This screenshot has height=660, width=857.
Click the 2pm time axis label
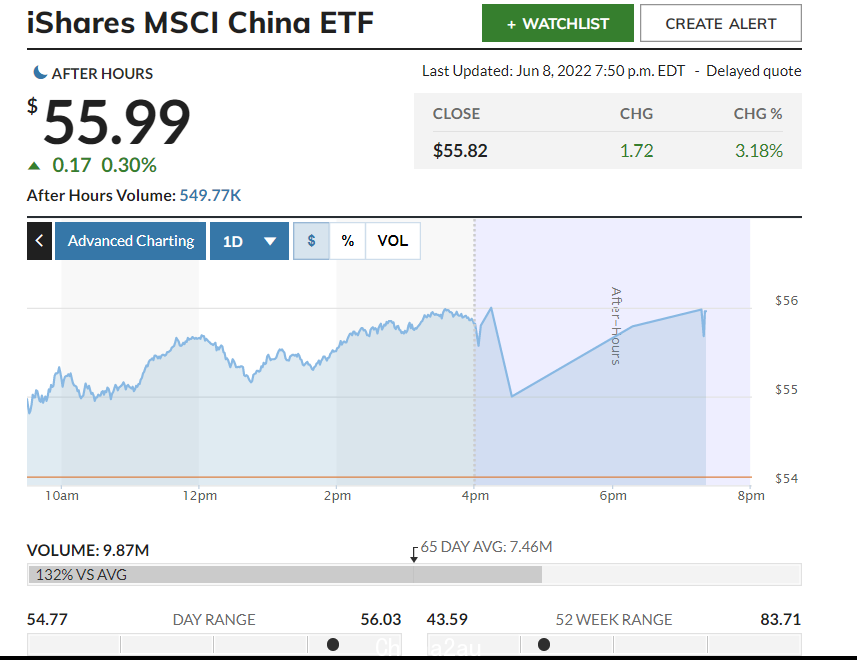point(337,496)
